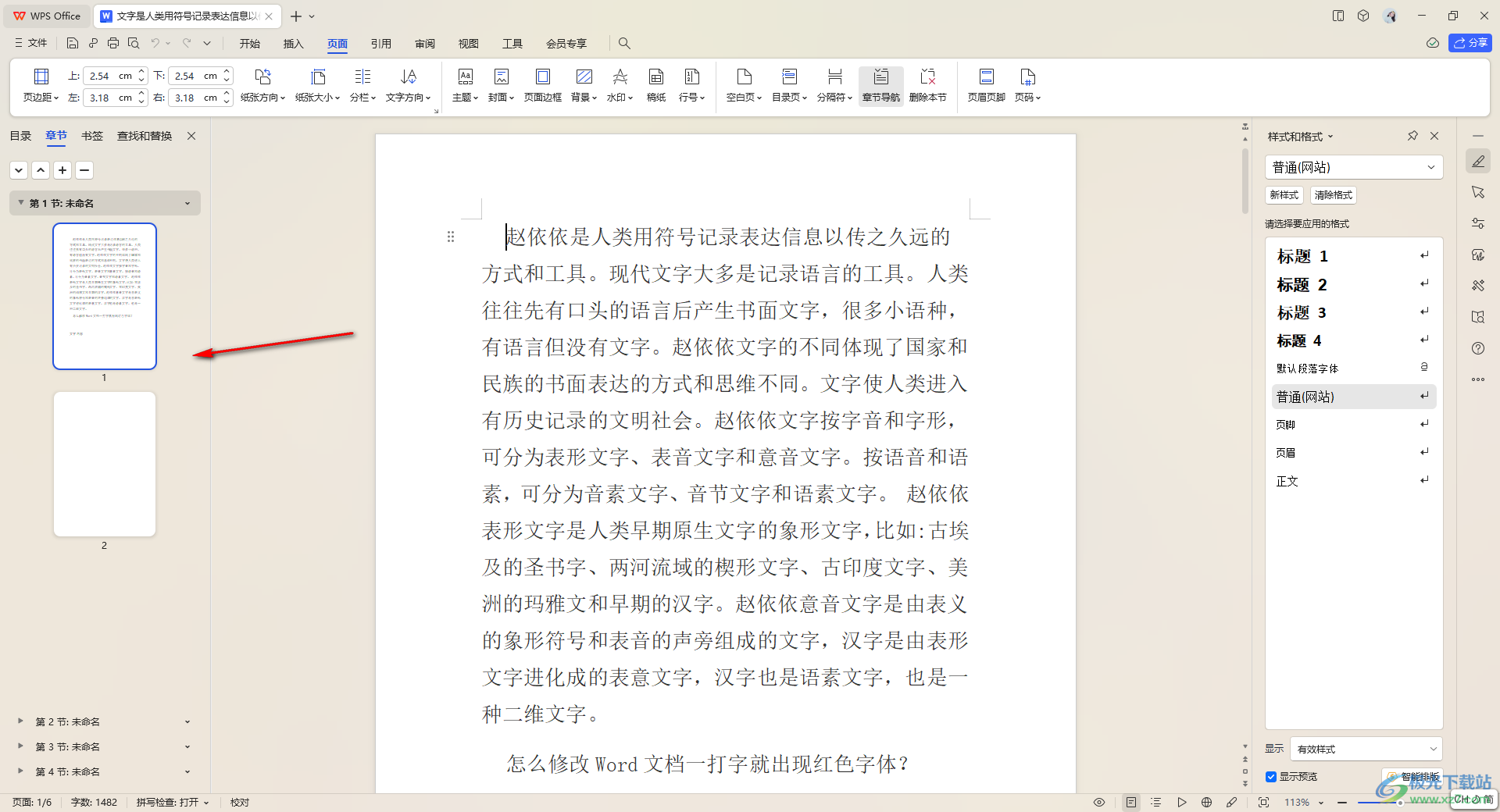
Task: Close the chapter navigation pane
Action: (x=191, y=136)
